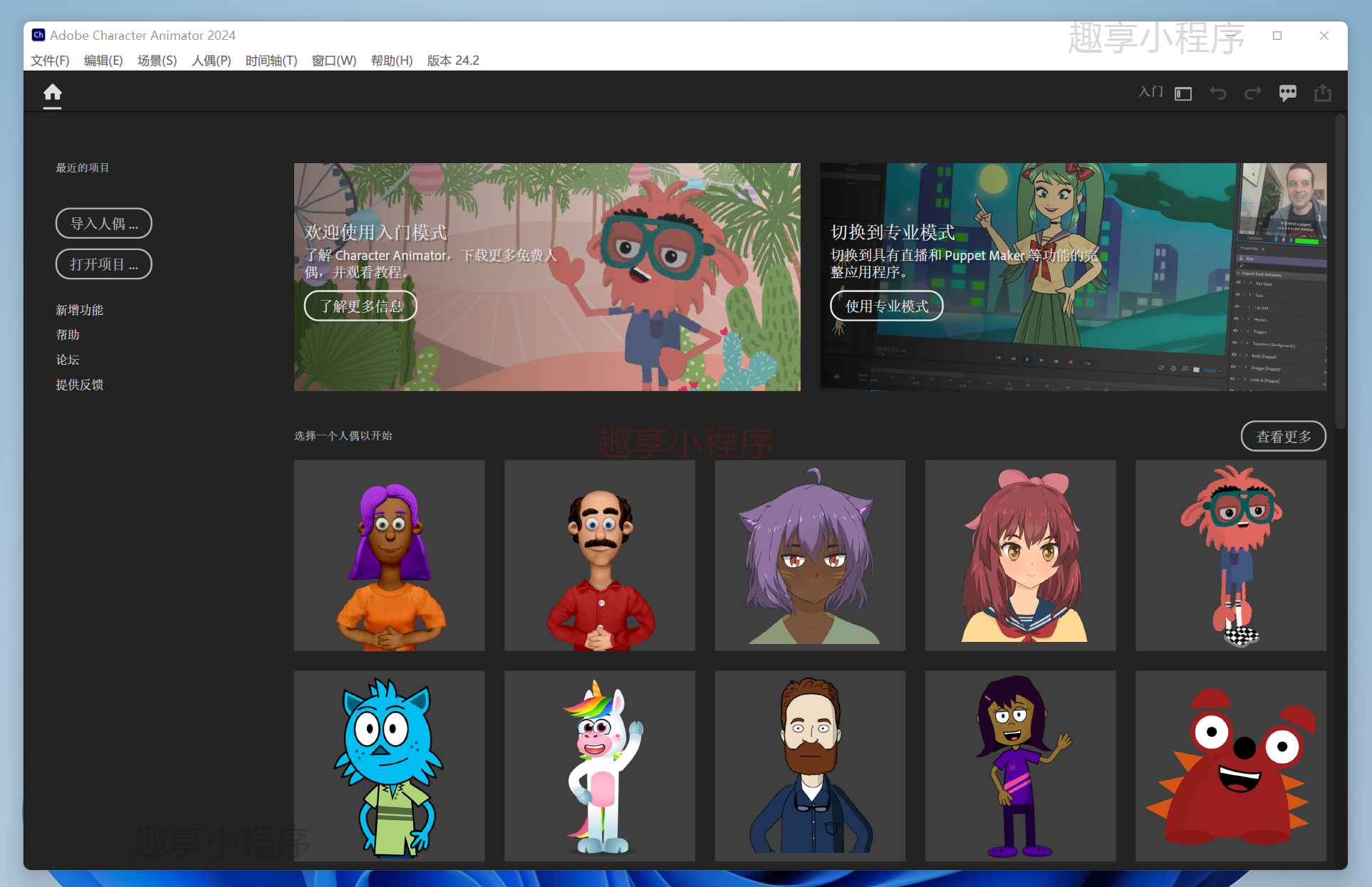Select the purple-haired woman in orange puppet
Image resolution: width=1372 pixels, height=887 pixels.
pos(390,556)
